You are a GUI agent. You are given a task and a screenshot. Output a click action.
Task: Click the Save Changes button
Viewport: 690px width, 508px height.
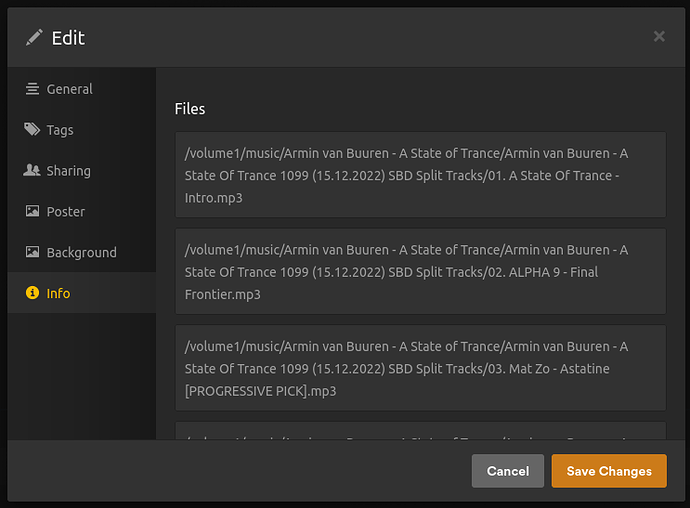[609, 471]
